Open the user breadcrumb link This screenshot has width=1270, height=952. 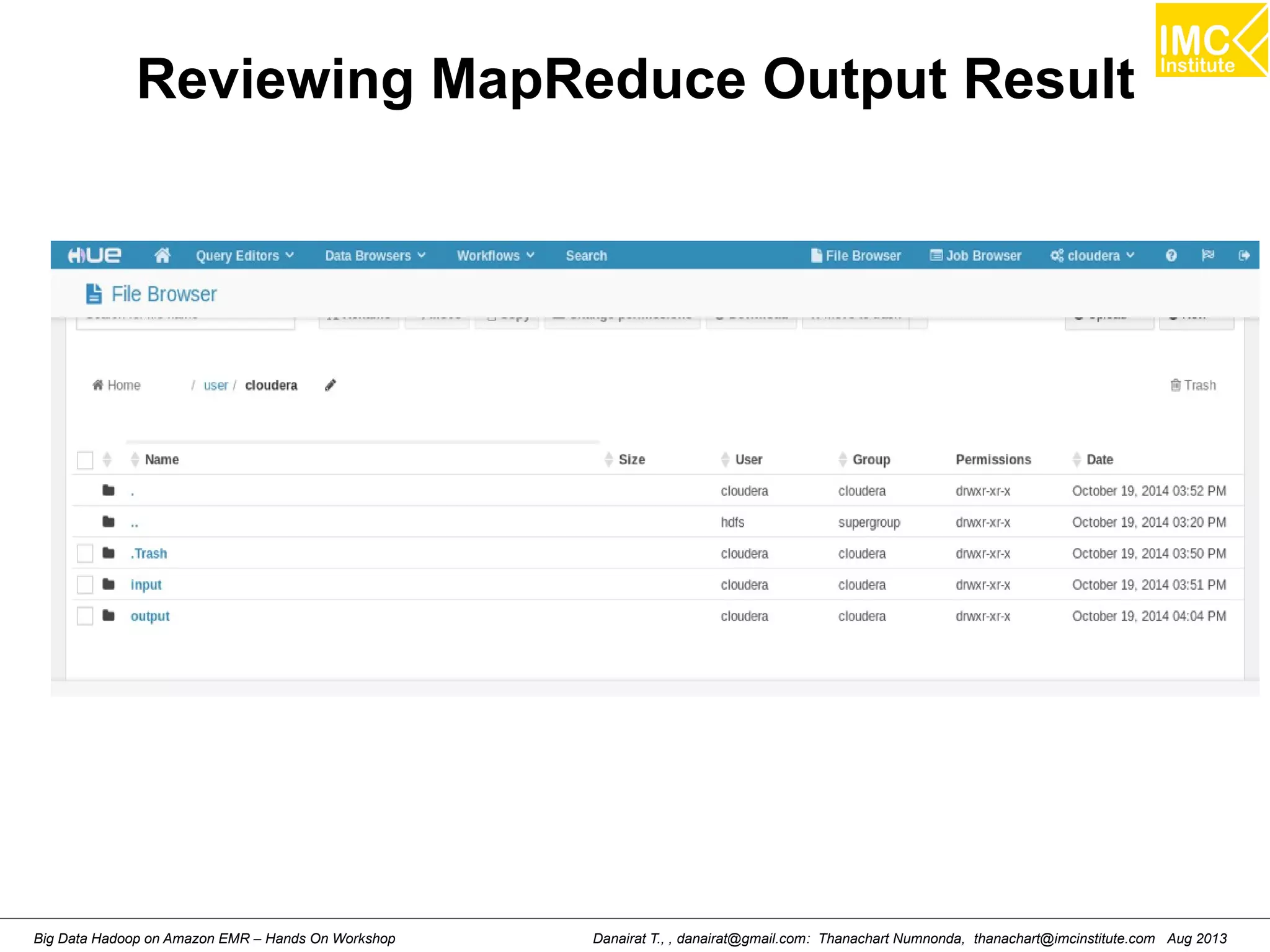pos(215,386)
